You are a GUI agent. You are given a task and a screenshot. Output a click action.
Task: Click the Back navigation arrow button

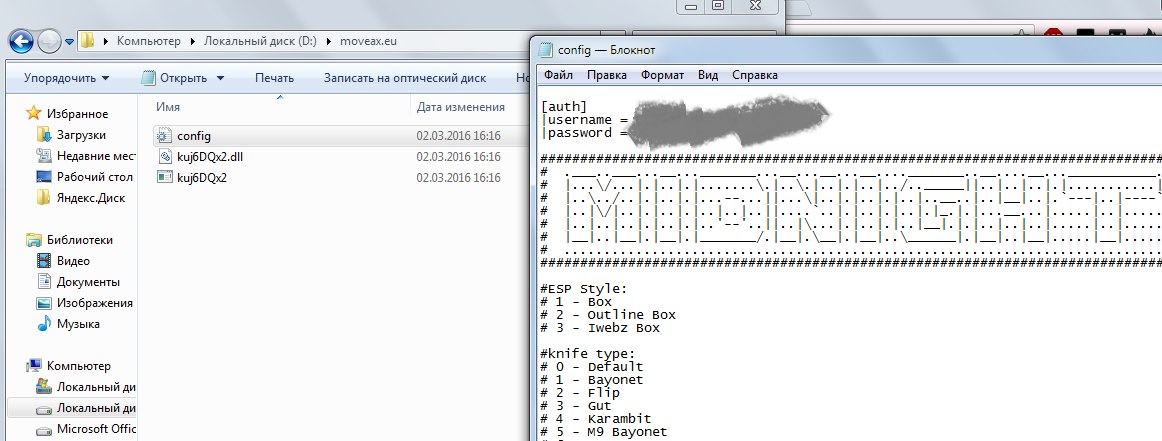pos(22,41)
